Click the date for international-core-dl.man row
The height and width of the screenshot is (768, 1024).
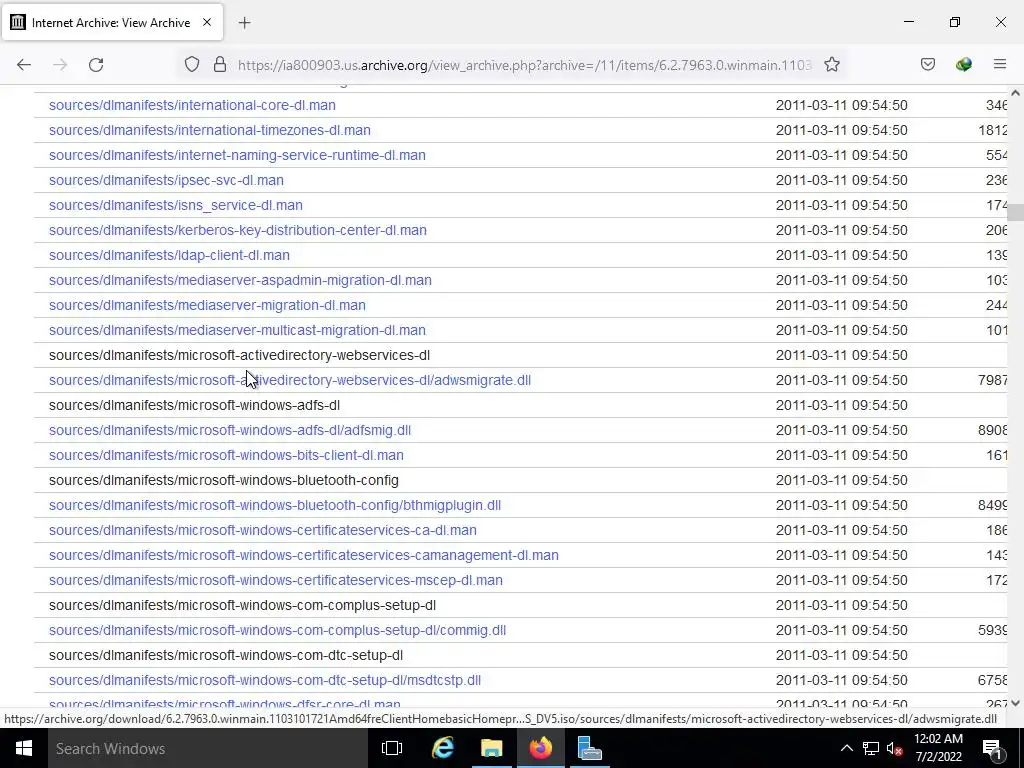[x=841, y=105]
